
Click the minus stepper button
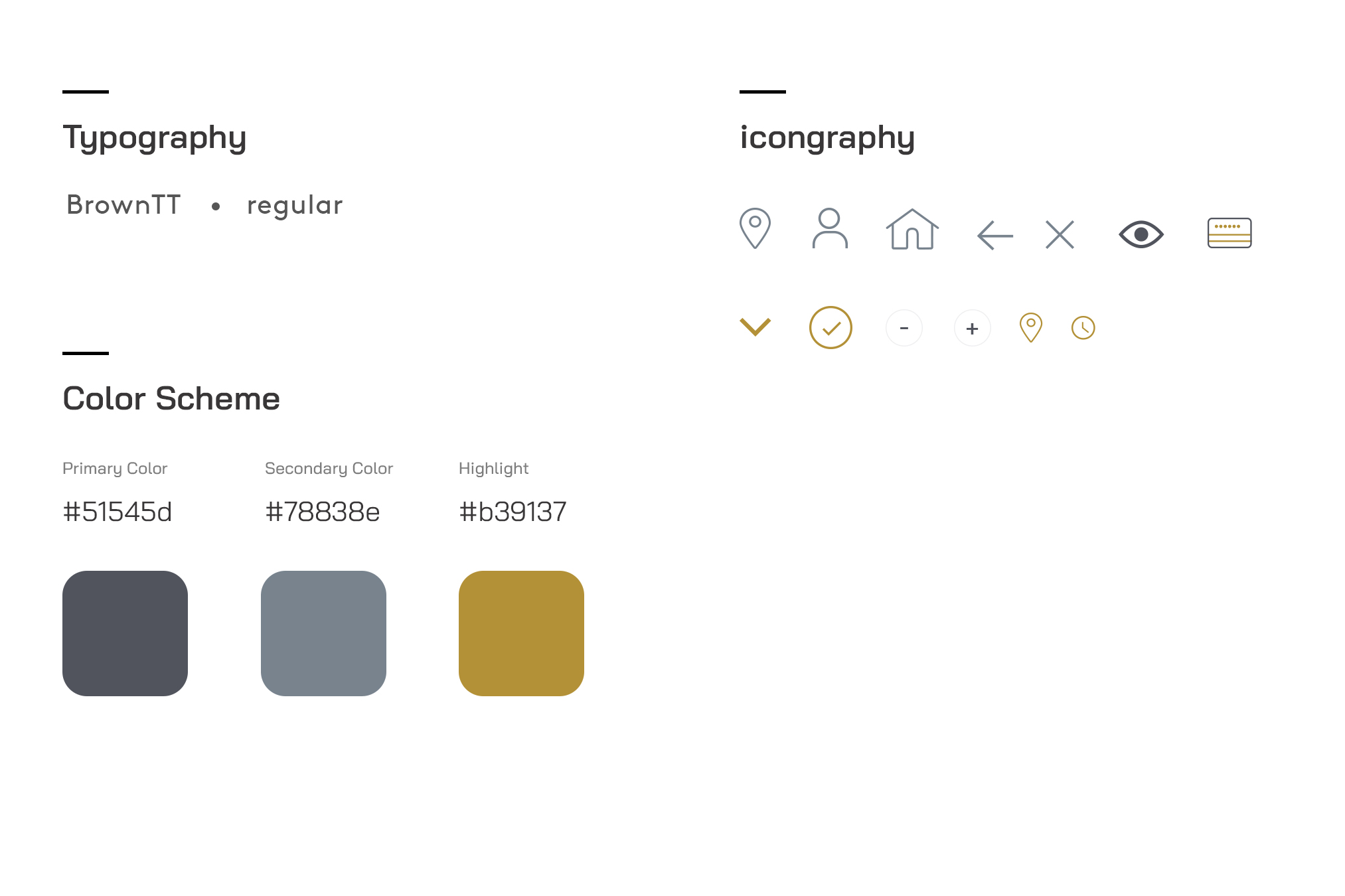pyautogui.click(x=904, y=328)
